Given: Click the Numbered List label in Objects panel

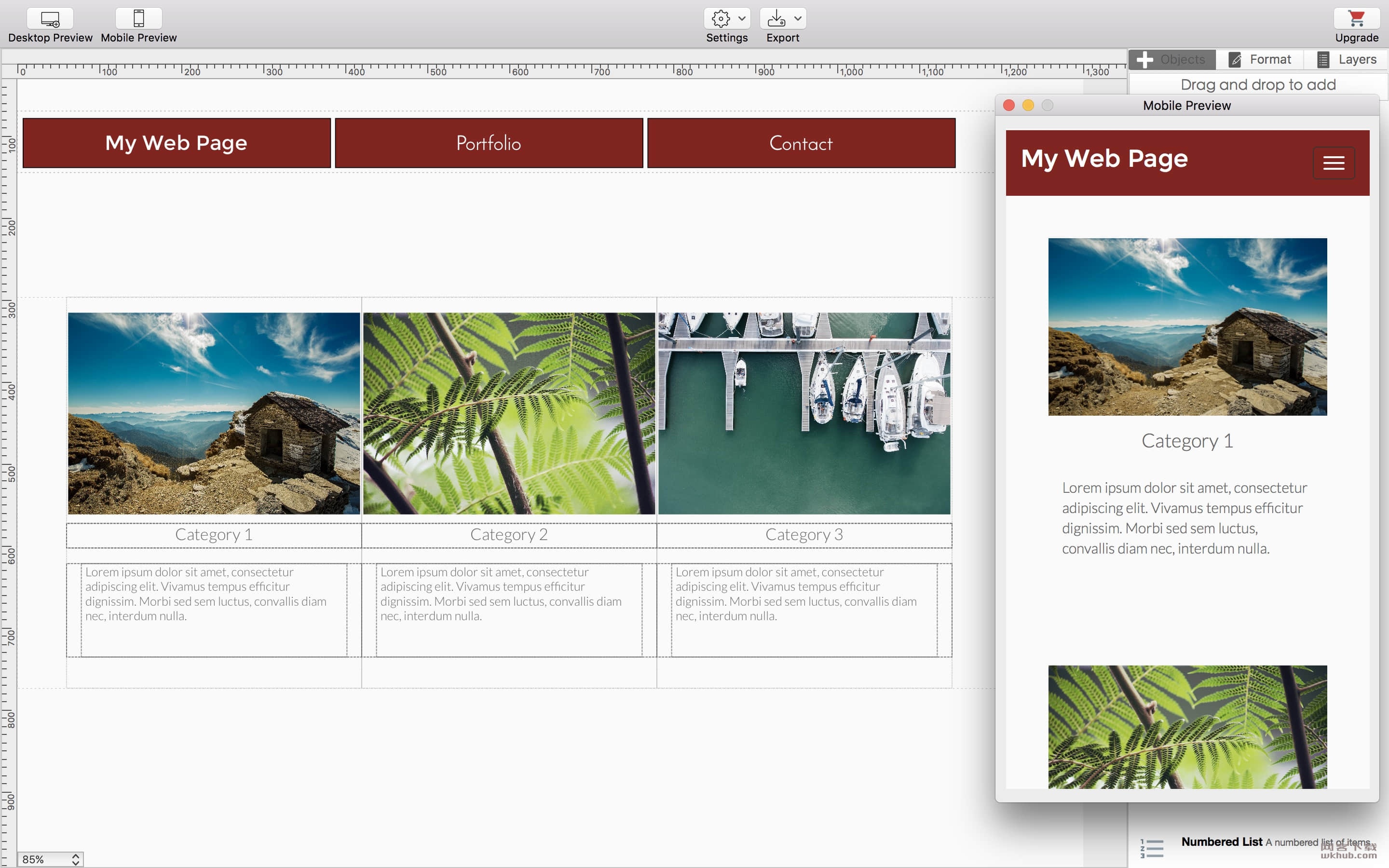Looking at the screenshot, I should point(1222,842).
